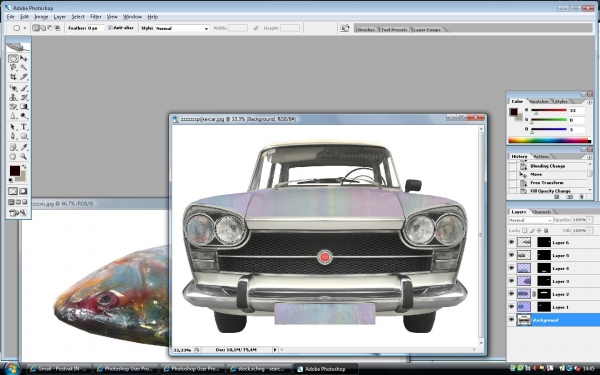The image size is (600, 375).
Task: Select the History Brush tool
Action: click(24, 98)
